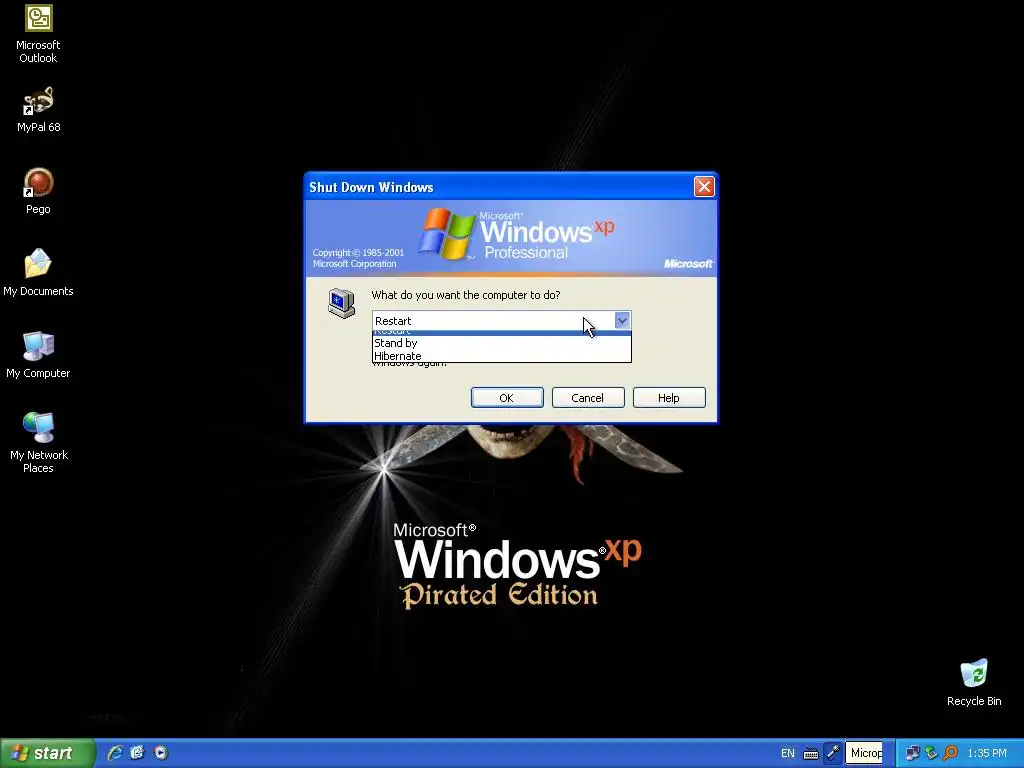The height and width of the screenshot is (768, 1024).
Task: Click the microphone icon on language bar
Action: (833, 753)
